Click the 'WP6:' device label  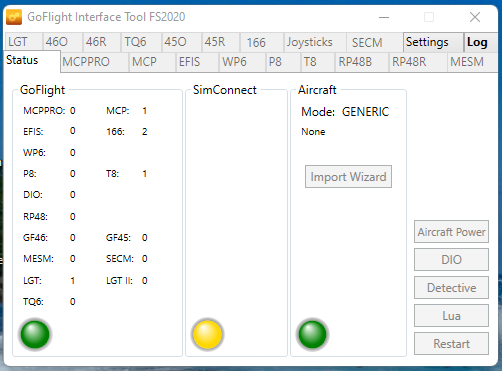pyautogui.click(x=34, y=153)
